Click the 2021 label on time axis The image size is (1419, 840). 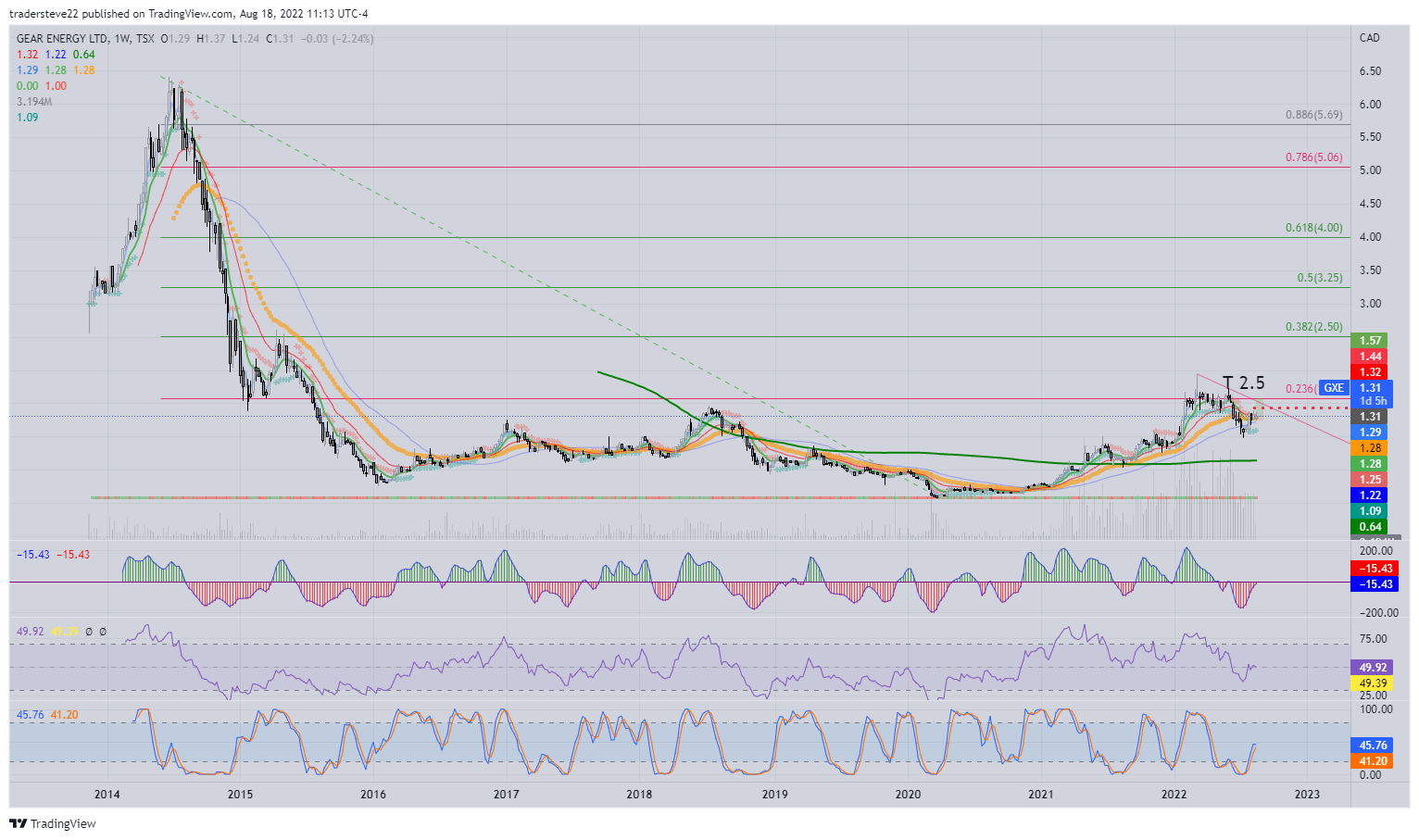1040,795
